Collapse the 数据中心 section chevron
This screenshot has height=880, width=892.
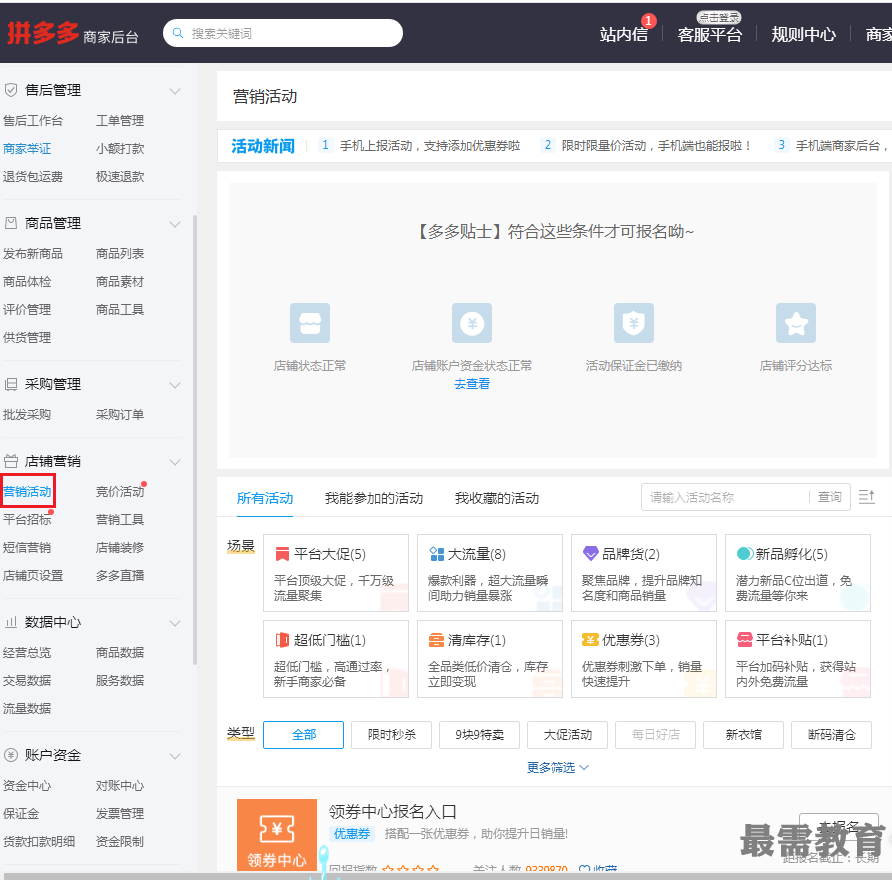(175, 623)
